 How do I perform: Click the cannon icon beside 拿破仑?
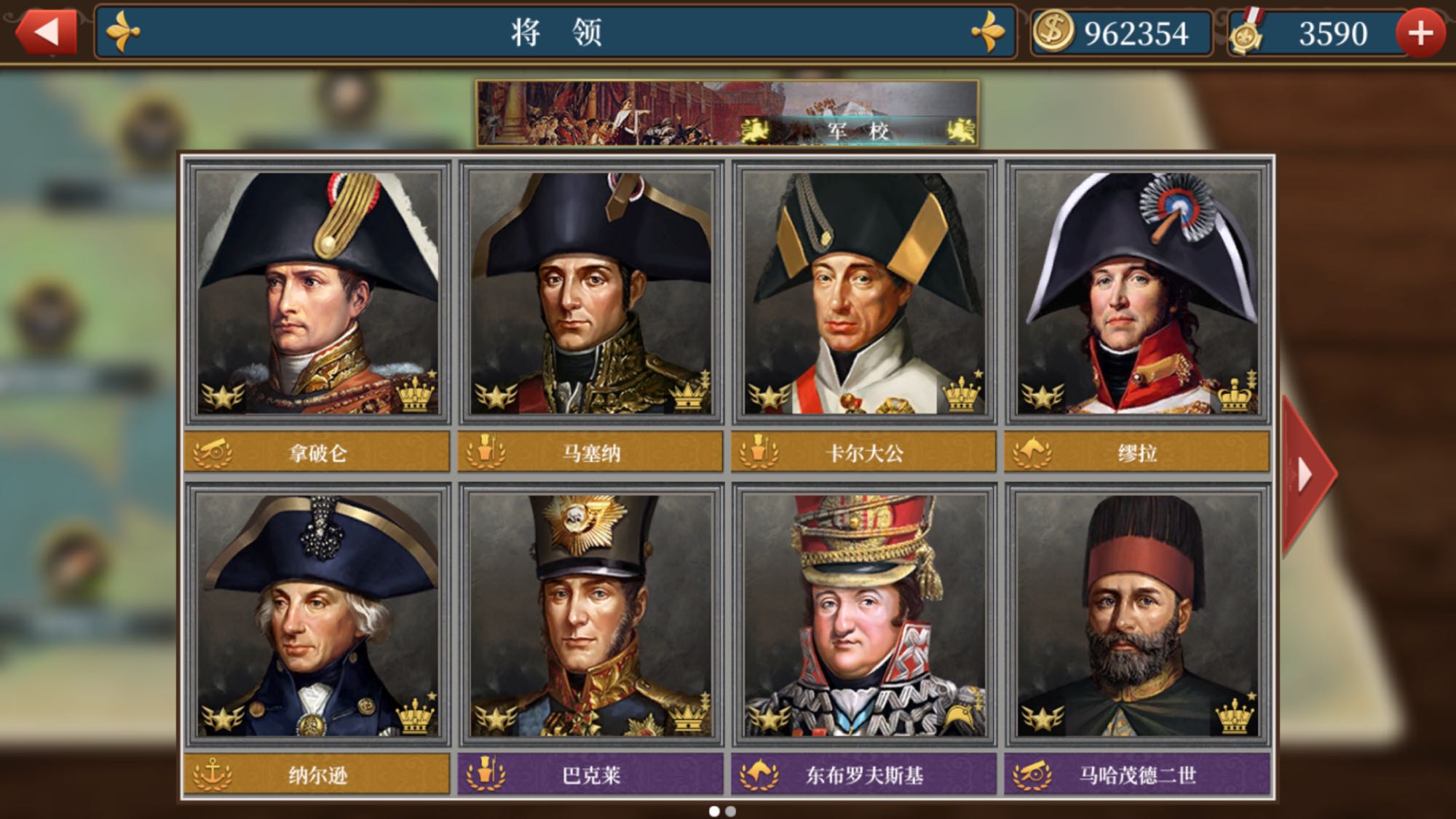click(212, 453)
